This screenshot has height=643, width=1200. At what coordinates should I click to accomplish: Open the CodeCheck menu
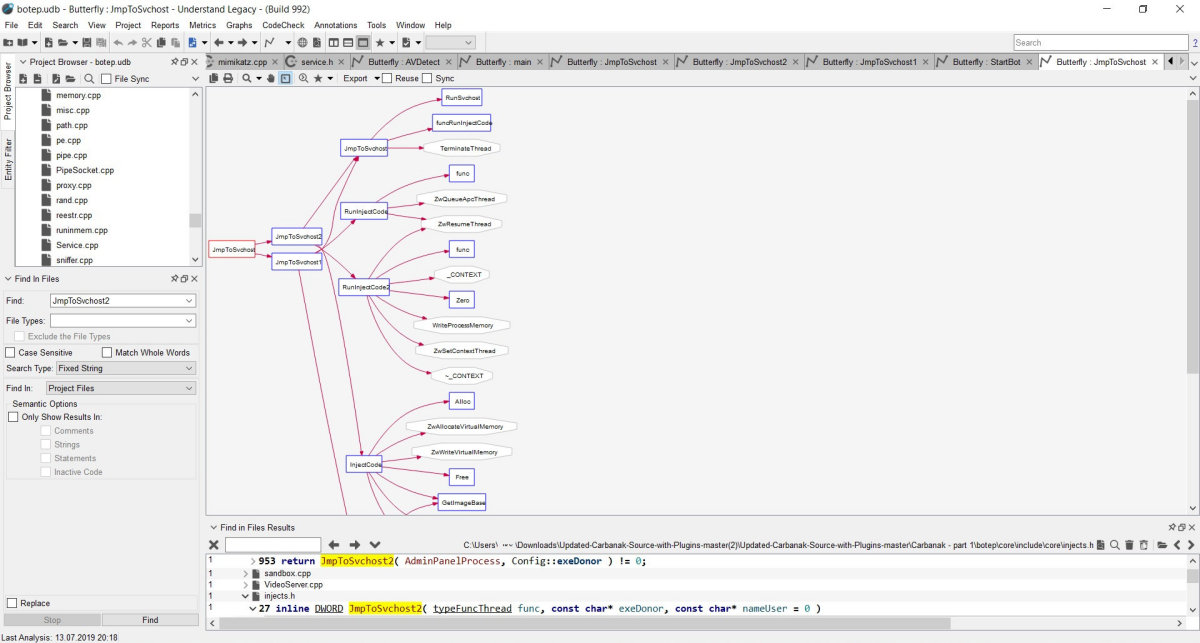click(284, 25)
